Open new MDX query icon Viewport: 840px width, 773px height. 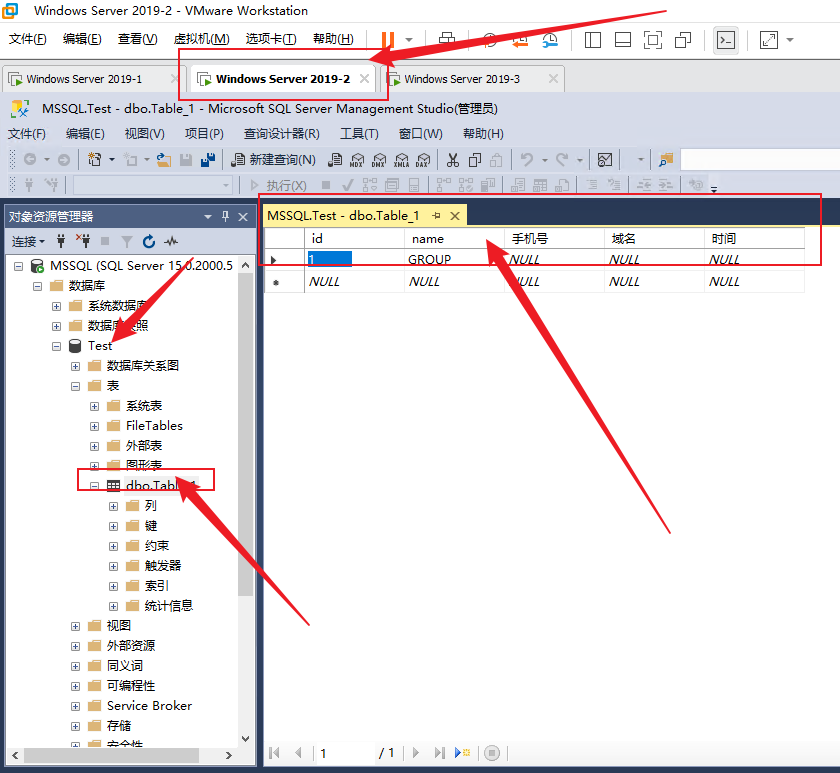point(357,160)
